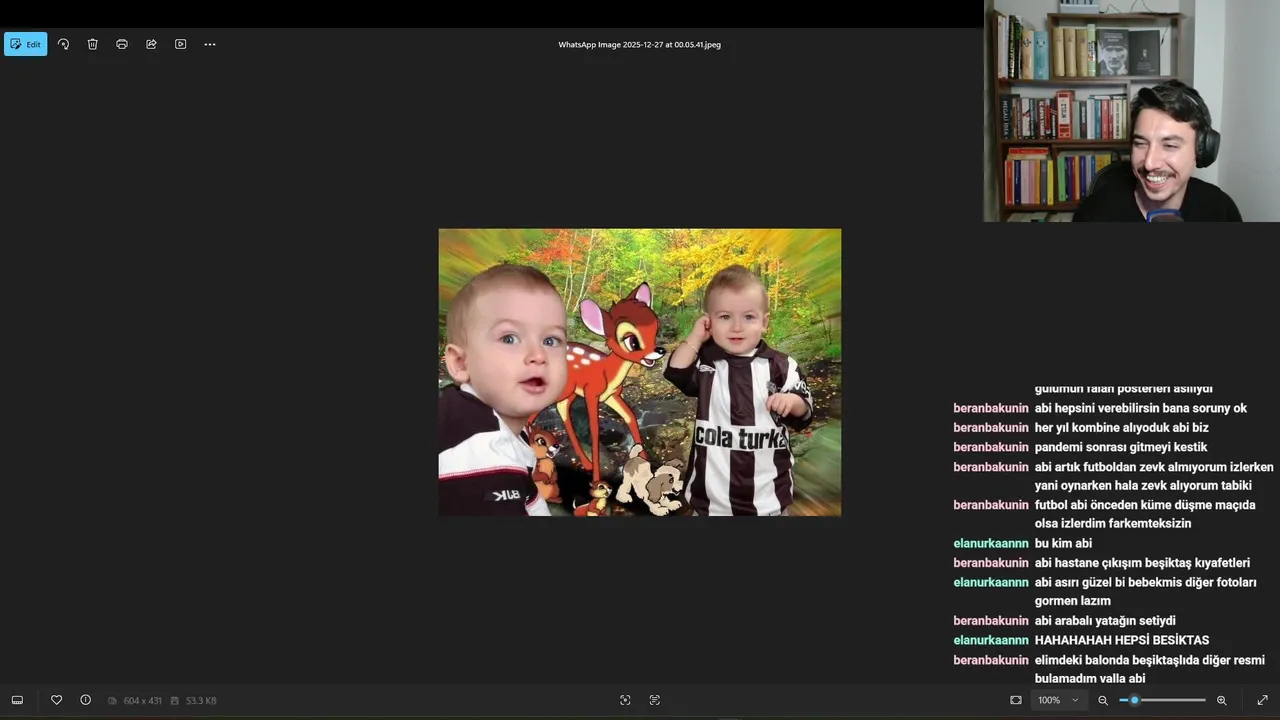Click chat message 'bu kim abi'
This screenshot has width=1280, height=720.
[1063, 543]
